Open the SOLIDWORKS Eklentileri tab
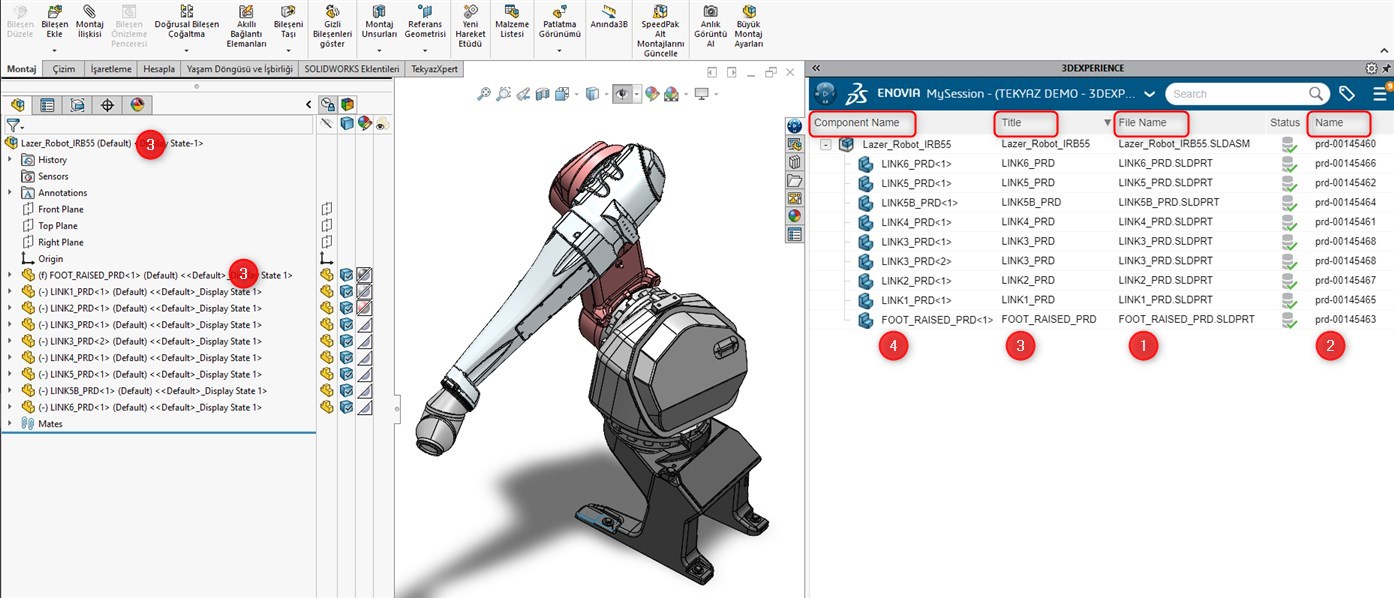 [351, 69]
